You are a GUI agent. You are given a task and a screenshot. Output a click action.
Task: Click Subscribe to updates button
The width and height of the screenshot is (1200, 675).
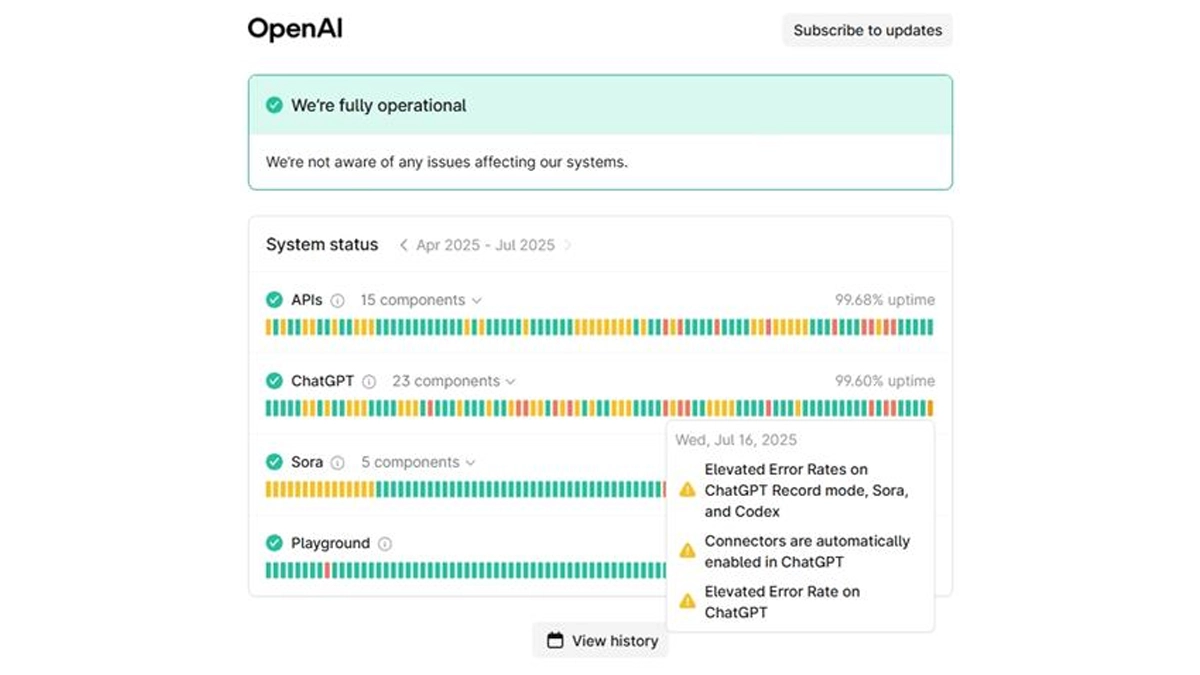point(867,30)
